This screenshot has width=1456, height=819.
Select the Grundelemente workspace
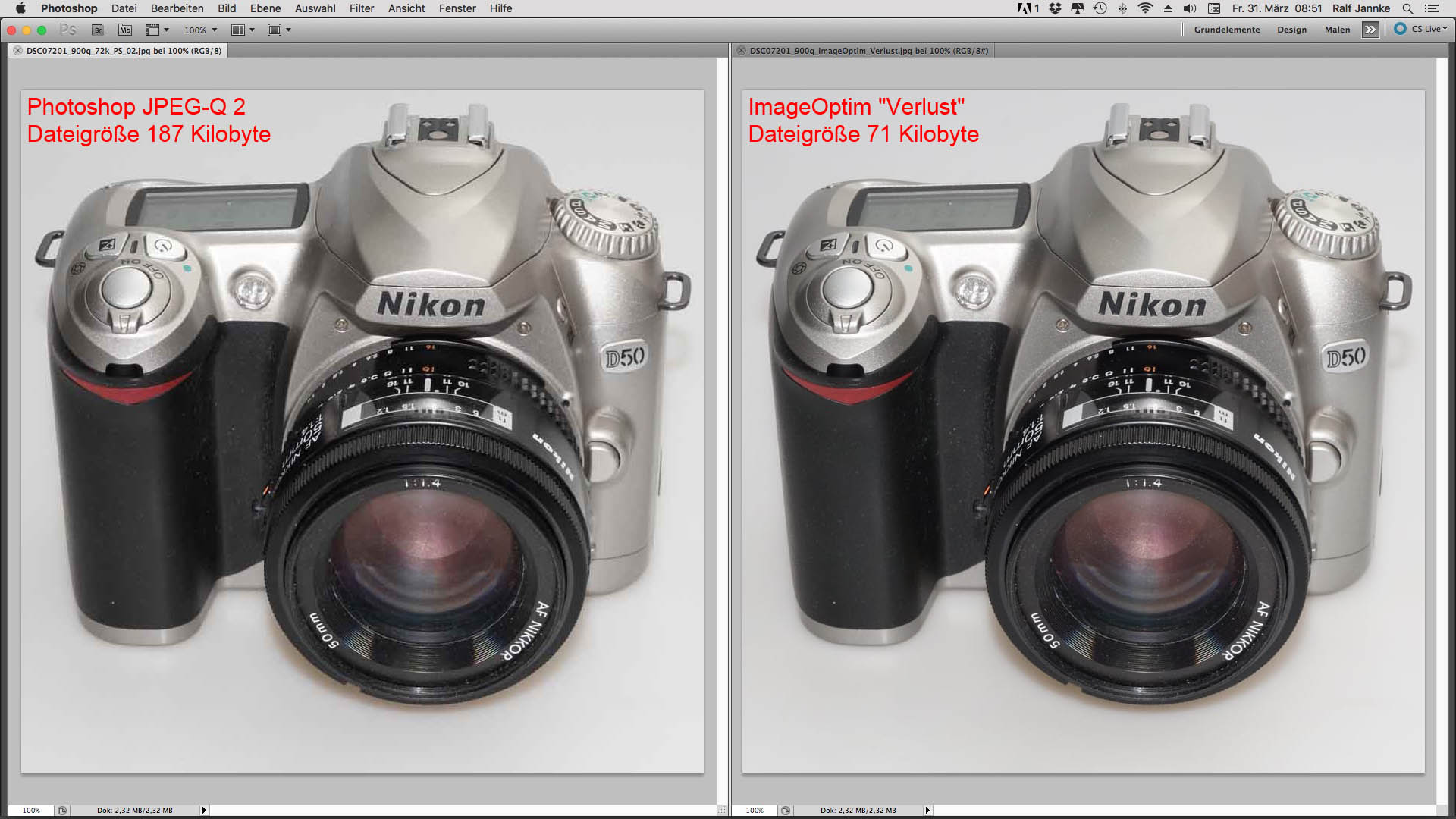tap(1226, 30)
